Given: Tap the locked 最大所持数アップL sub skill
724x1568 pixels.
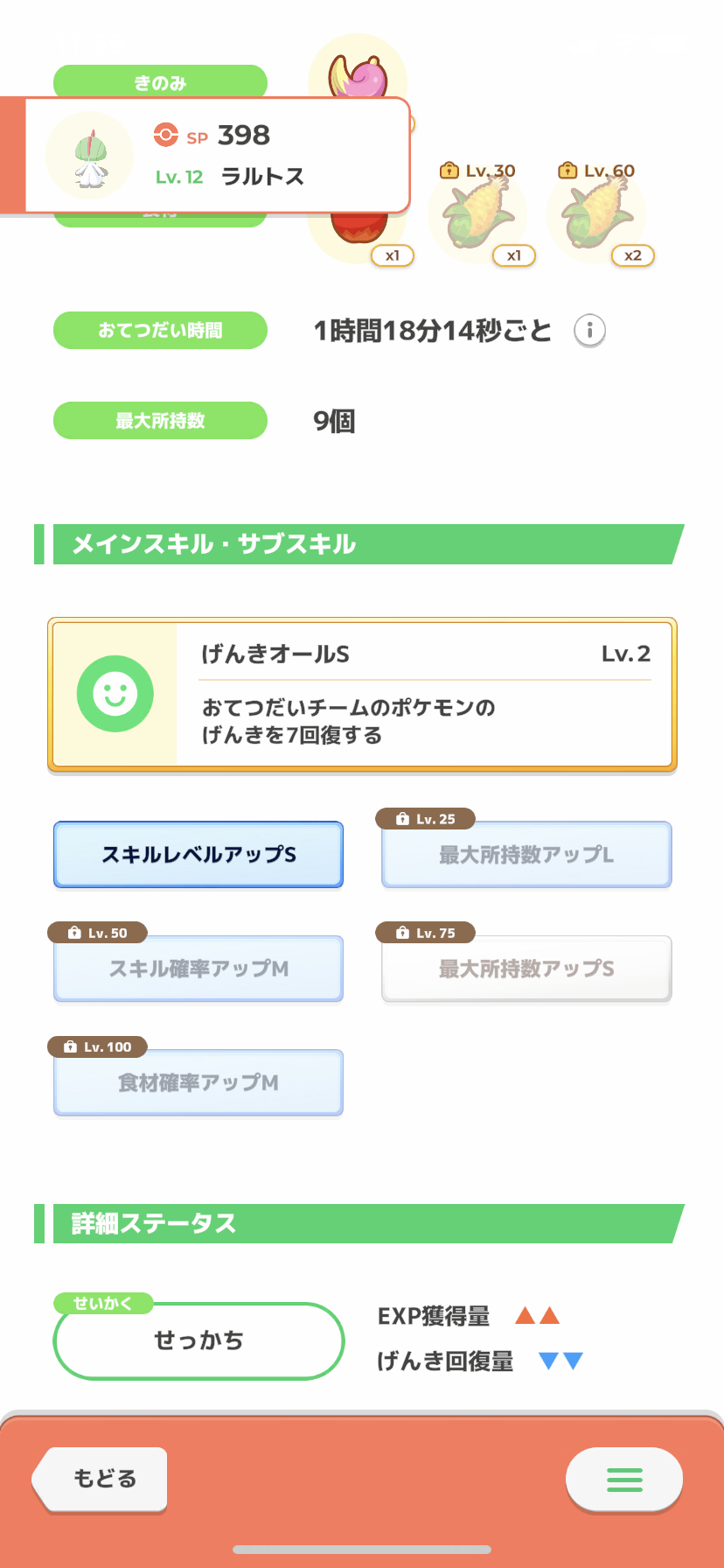Looking at the screenshot, I should (526, 854).
